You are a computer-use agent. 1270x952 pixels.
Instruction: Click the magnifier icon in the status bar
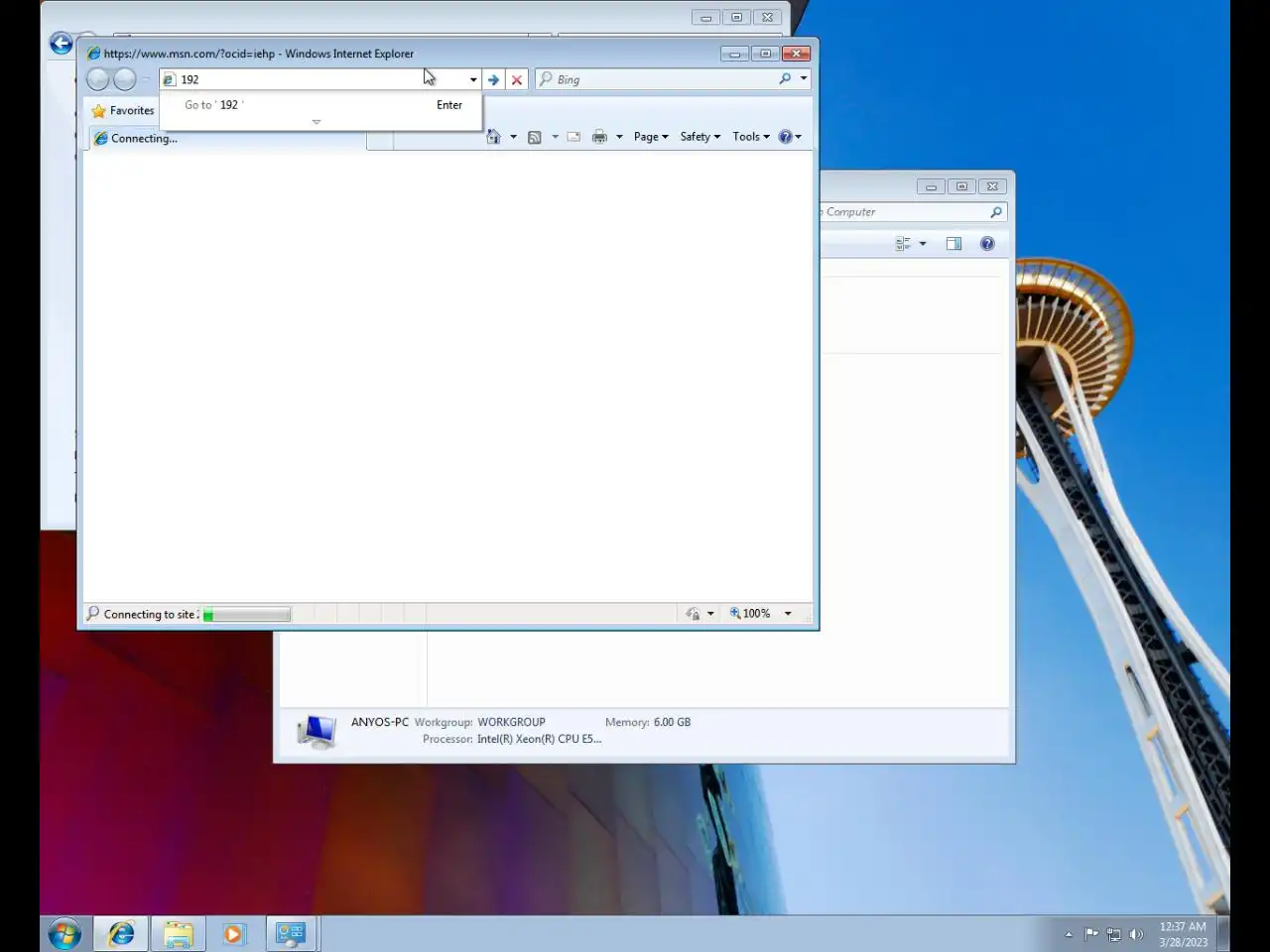[92, 614]
